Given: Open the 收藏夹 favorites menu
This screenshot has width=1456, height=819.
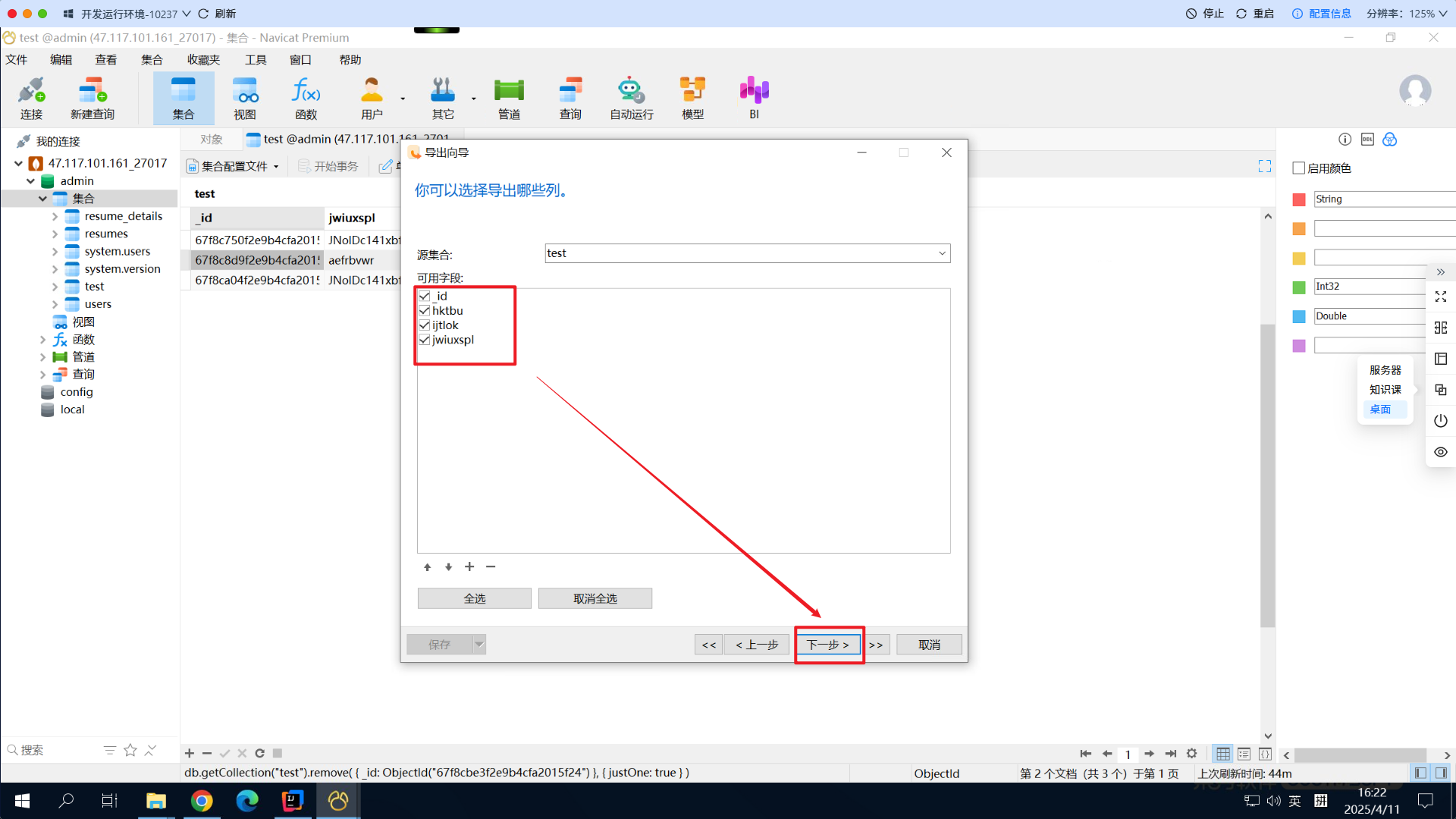Looking at the screenshot, I should pyautogui.click(x=203, y=60).
